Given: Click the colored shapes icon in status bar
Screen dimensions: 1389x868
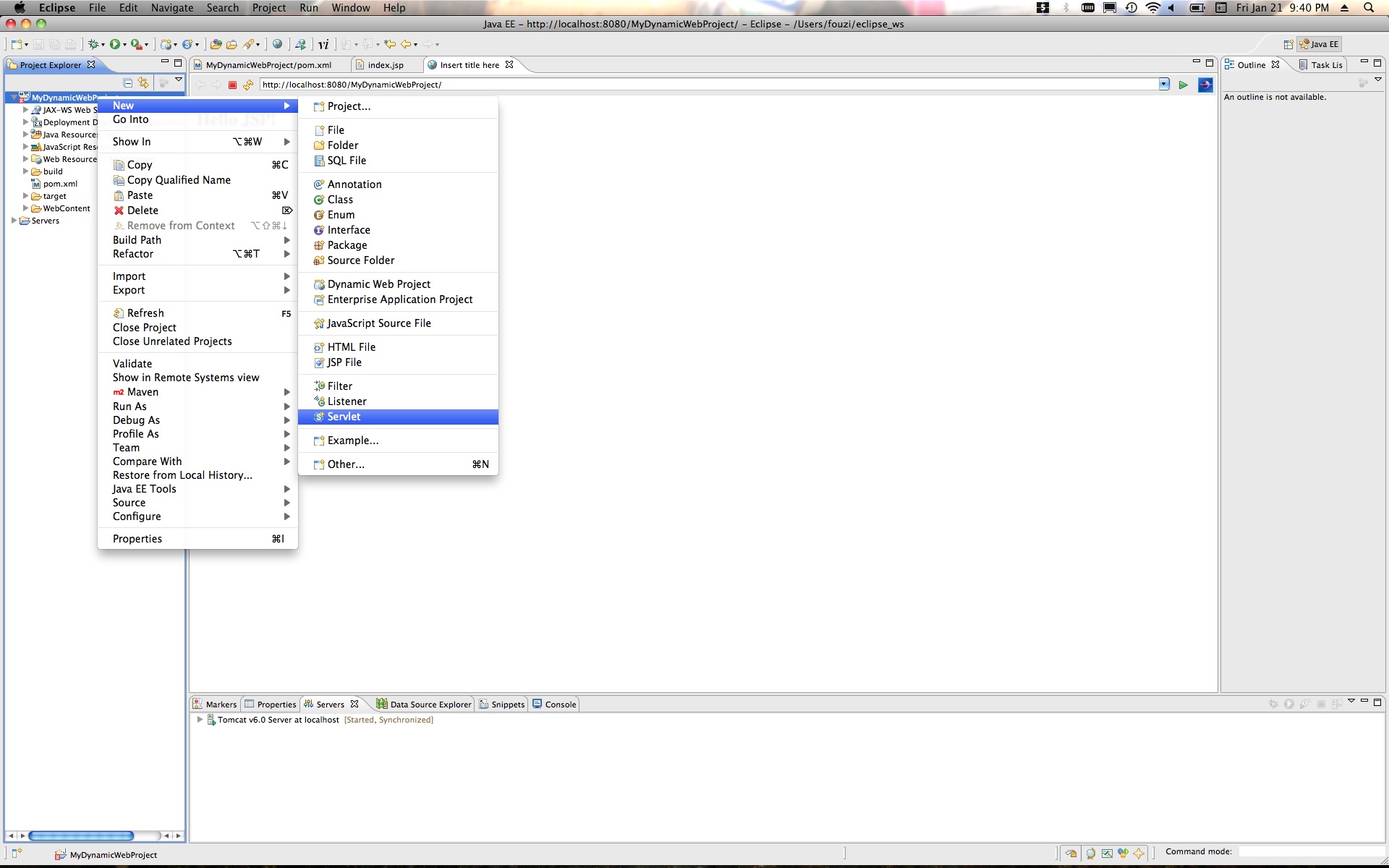Looking at the screenshot, I should [1123, 854].
